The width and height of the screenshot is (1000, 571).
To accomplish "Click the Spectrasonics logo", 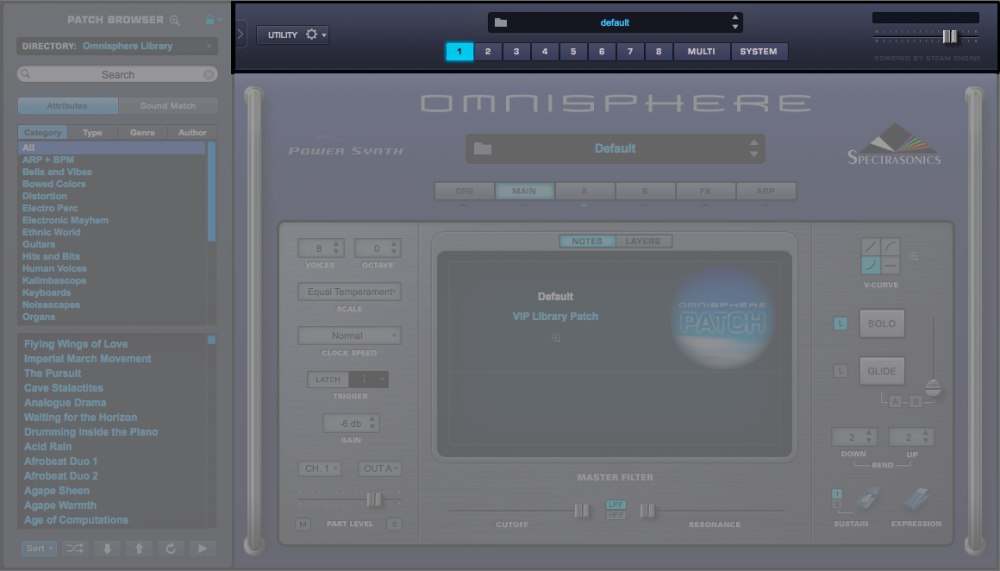I will pos(894,144).
